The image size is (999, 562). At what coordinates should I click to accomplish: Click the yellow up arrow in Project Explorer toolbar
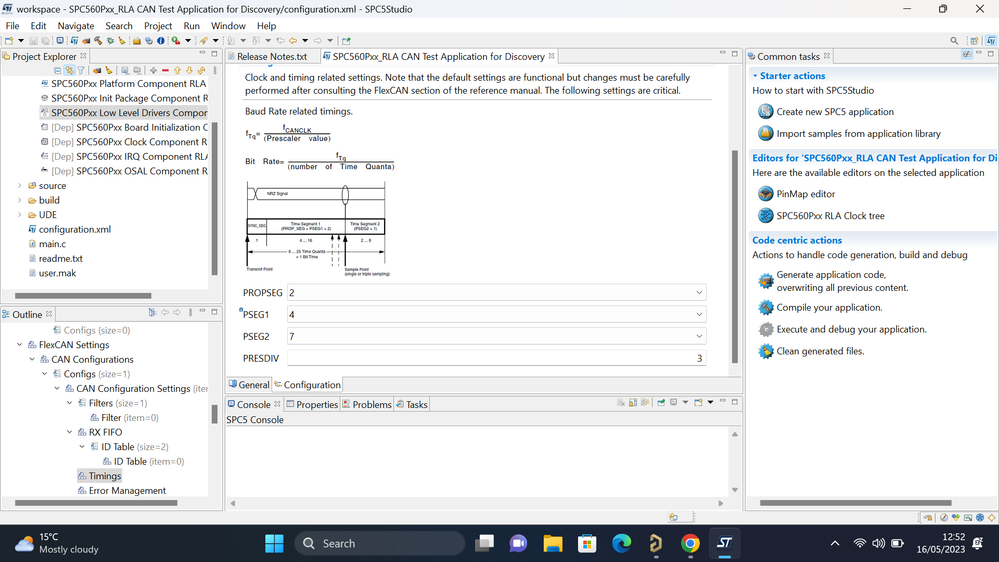coord(177,71)
